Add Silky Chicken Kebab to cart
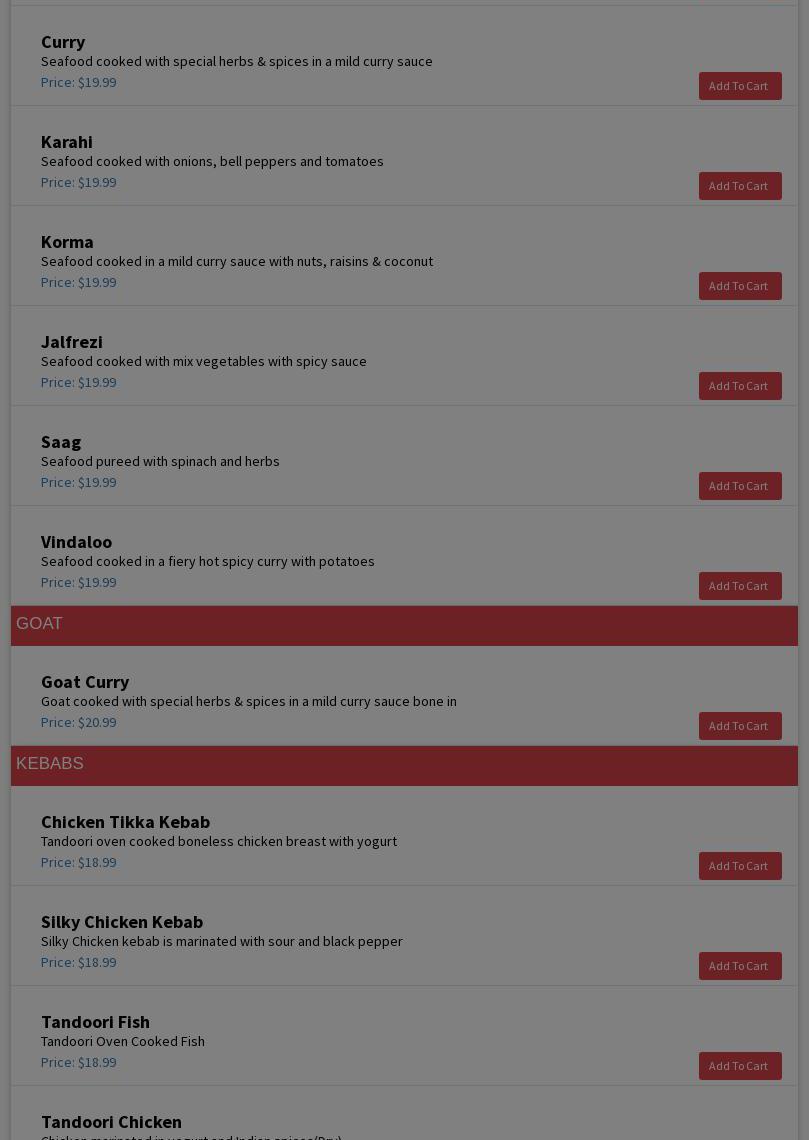Viewport: 809px width, 1140px height. [739, 966]
